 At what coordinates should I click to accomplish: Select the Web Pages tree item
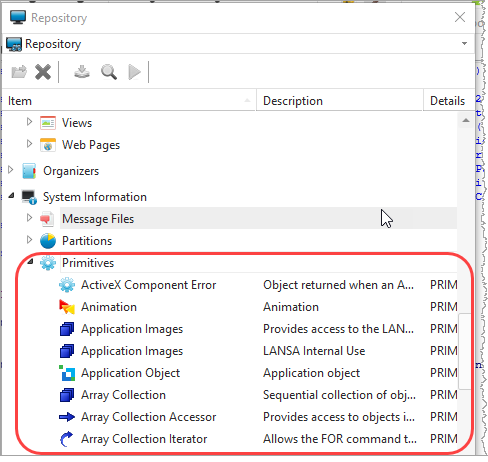91,145
